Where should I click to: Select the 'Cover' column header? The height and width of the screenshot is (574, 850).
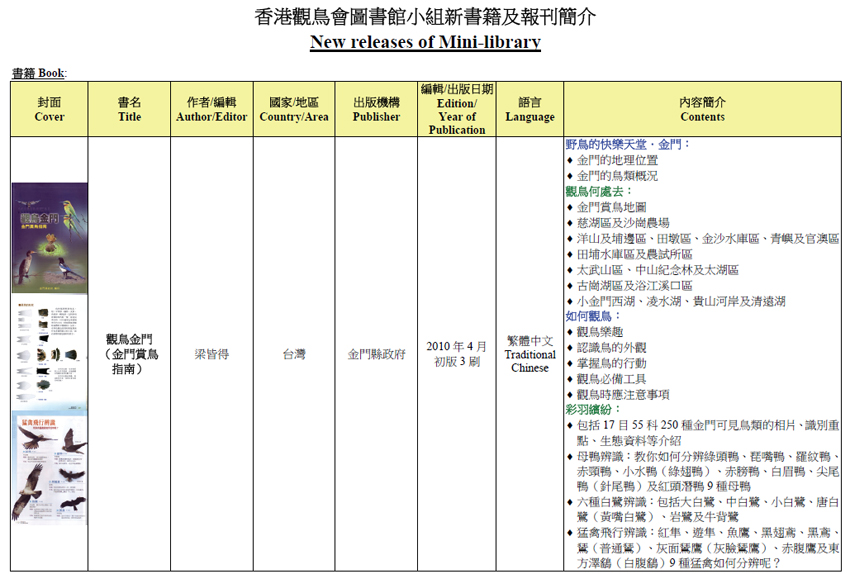click(x=49, y=110)
